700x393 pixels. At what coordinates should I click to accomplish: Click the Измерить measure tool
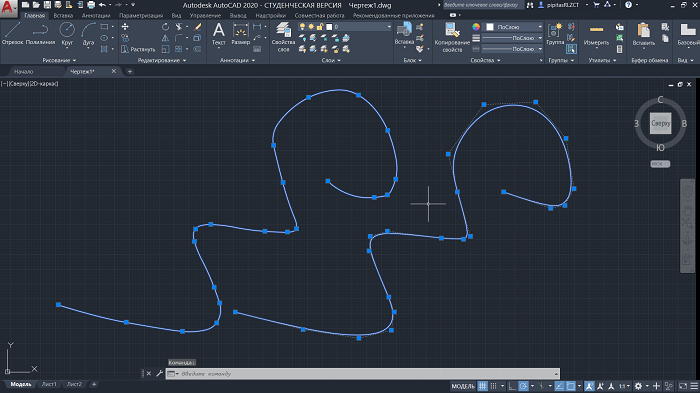[596, 34]
